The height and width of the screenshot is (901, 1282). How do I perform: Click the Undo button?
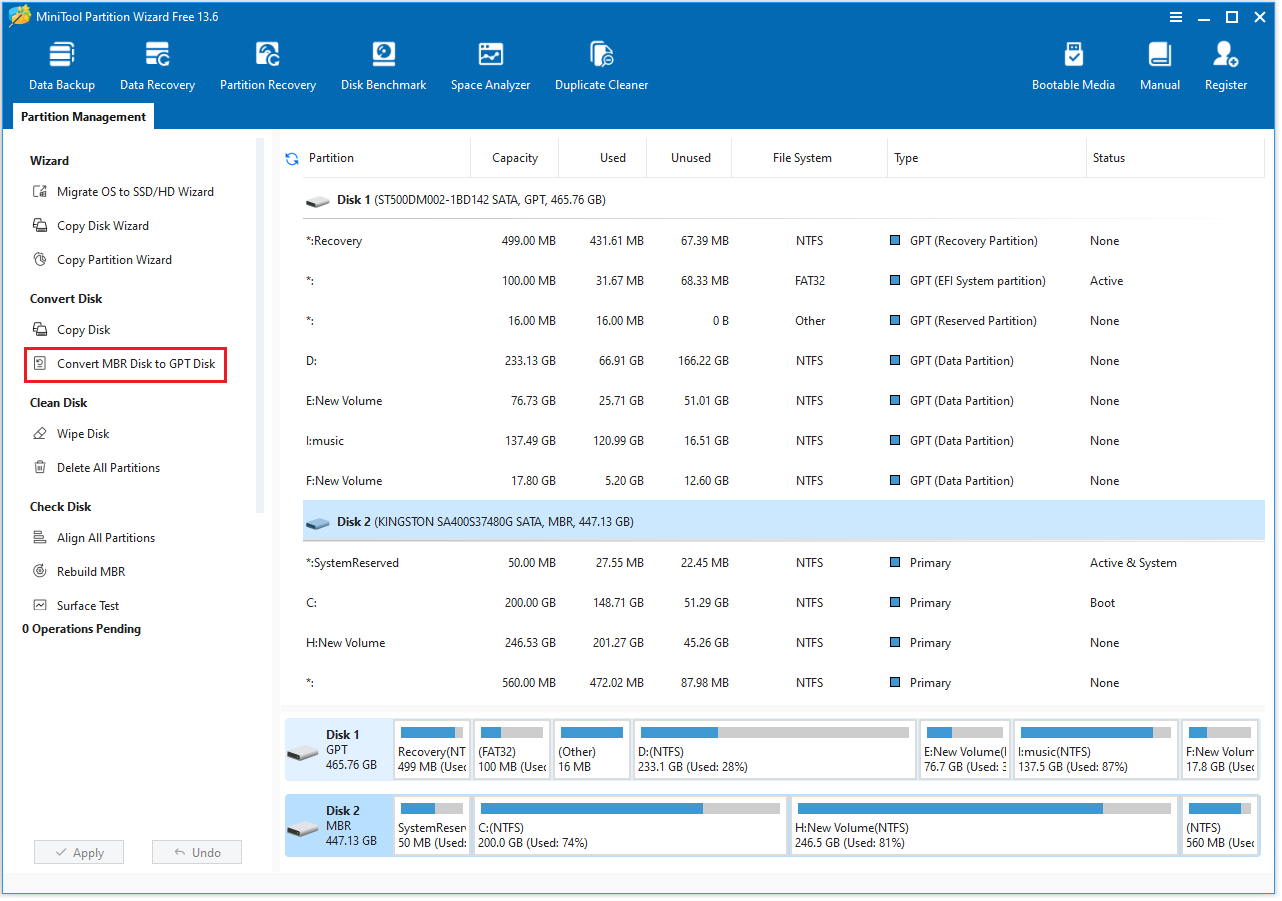click(x=197, y=853)
